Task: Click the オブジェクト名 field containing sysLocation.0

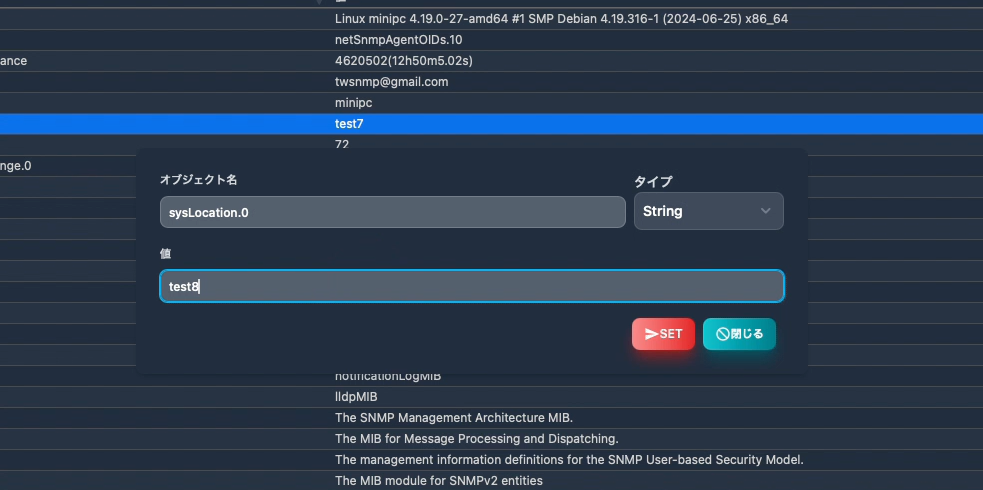Action: coord(392,212)
